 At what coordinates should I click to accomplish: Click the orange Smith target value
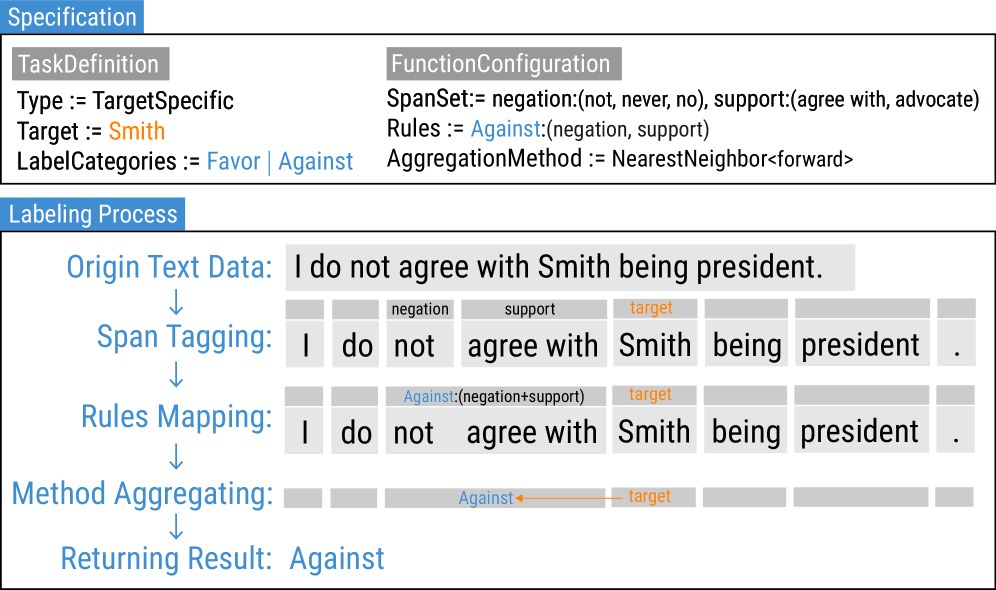click(137, 131)
